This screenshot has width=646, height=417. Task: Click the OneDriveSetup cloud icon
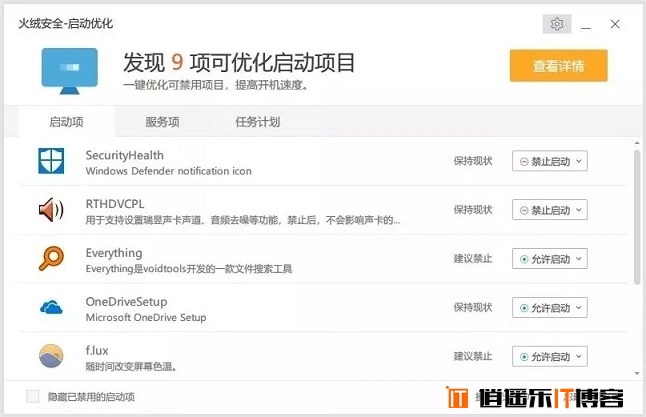[51, 307]
